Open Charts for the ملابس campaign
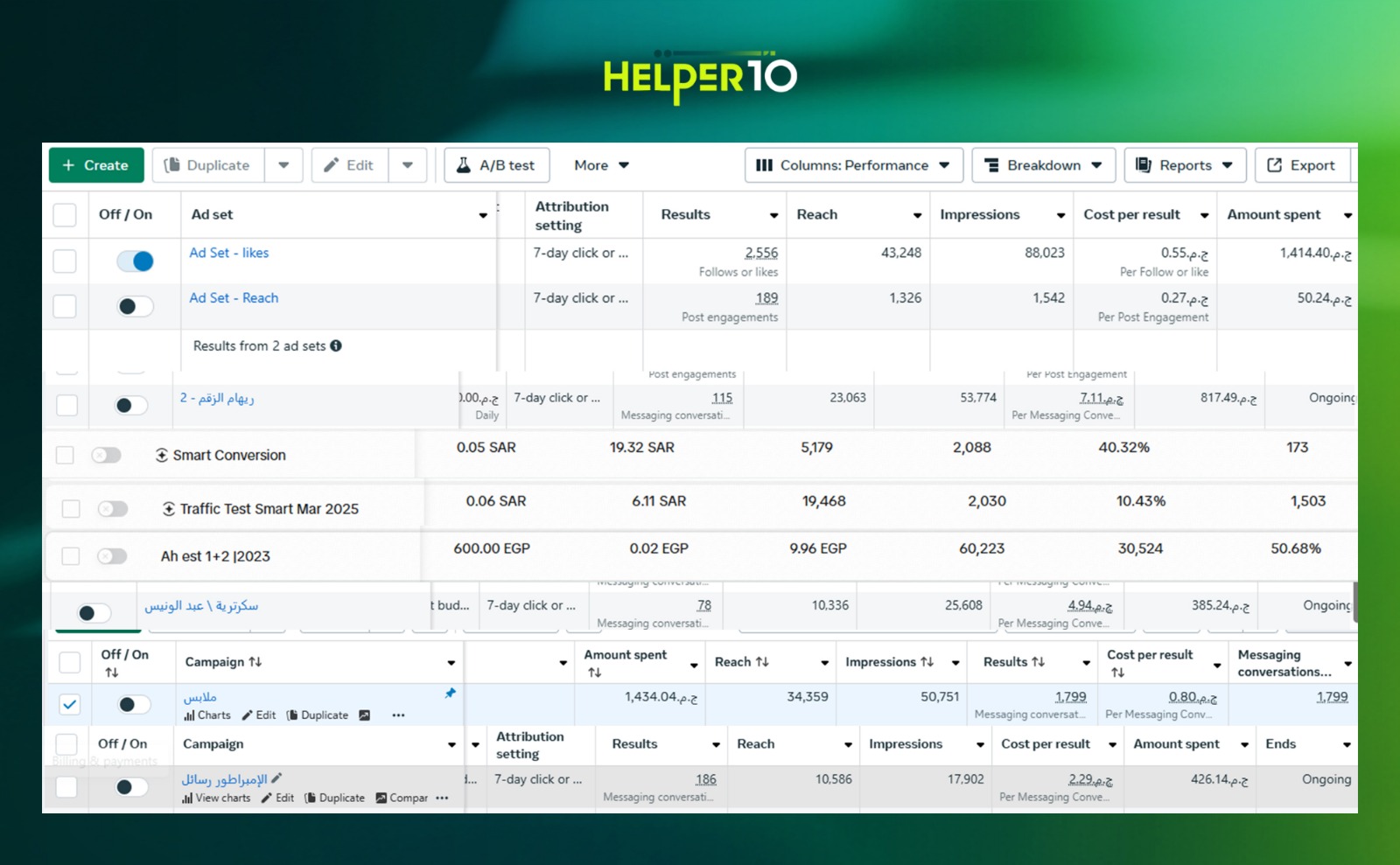1400x865 pixels. [207, 715]
